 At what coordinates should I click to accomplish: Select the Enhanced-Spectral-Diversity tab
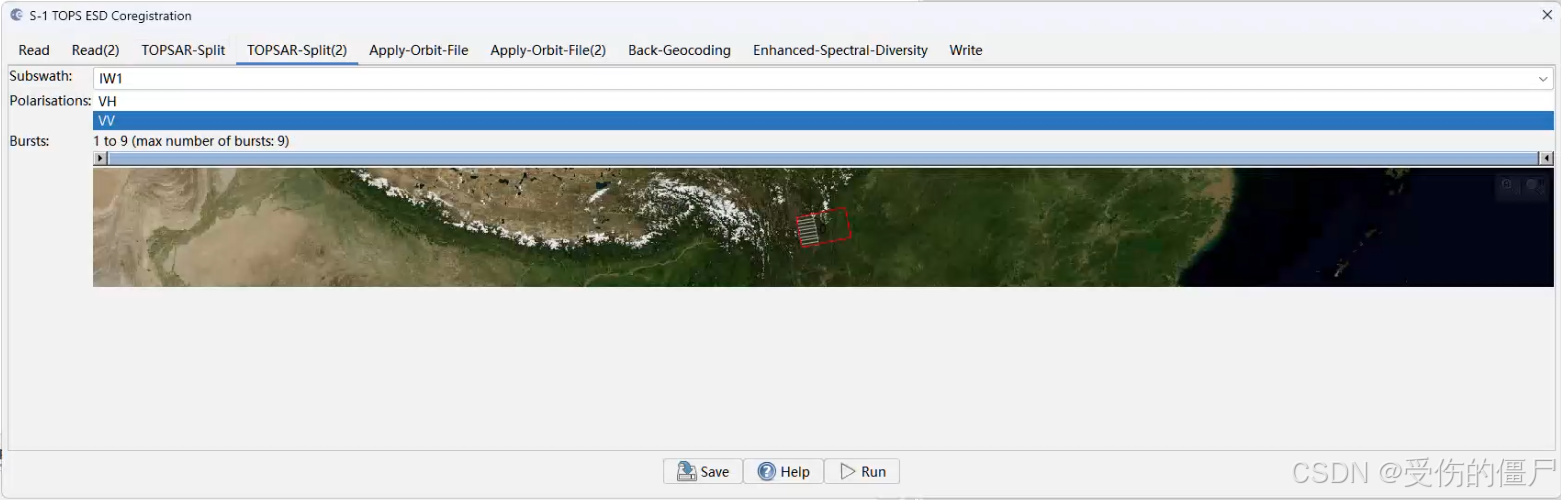(x=840, y=50)
